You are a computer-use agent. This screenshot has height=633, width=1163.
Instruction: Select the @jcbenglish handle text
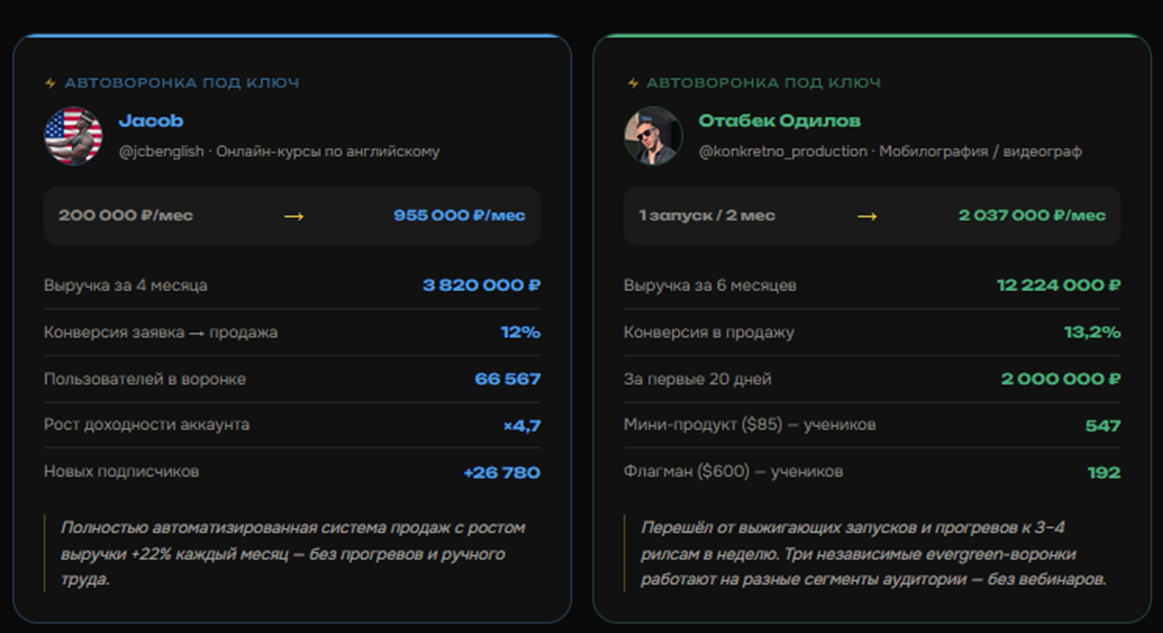click(x=161, y=151)
